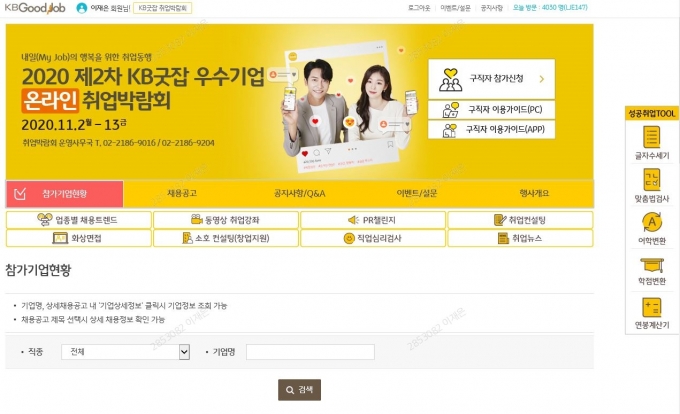Open the 공지사항/Q&A tab

click(x=299, y=193)
